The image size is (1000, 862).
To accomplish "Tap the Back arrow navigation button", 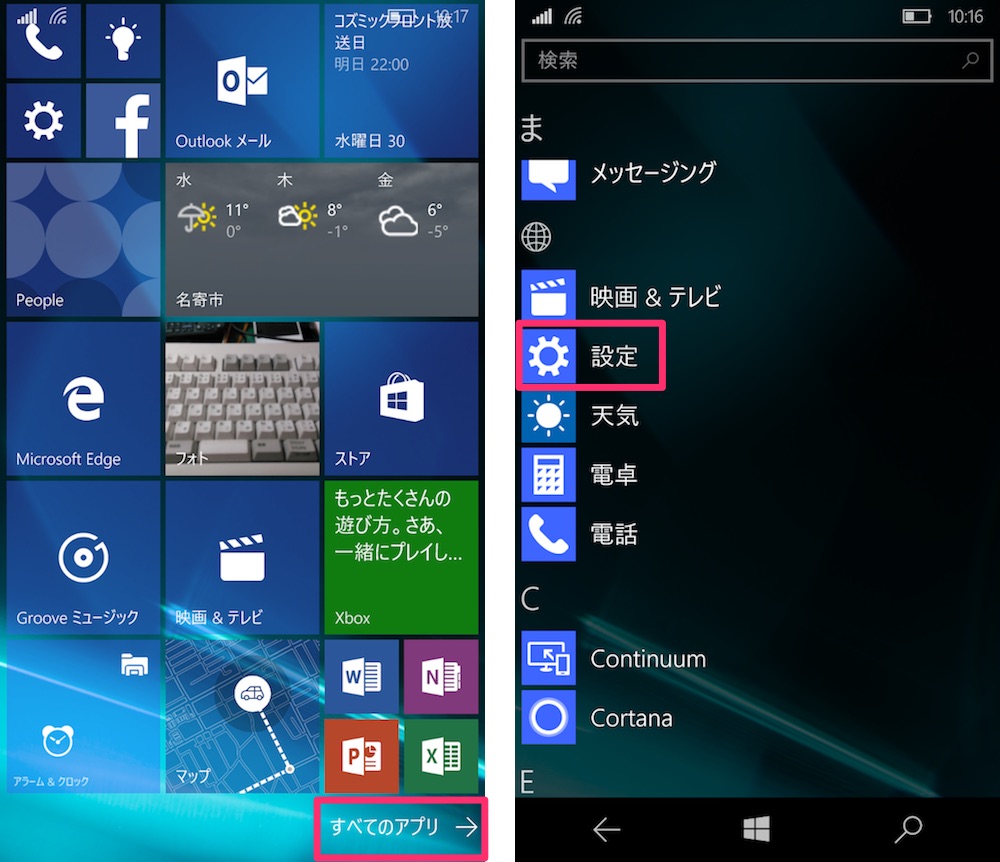I will pyautogui.click(x=607, y=829).
